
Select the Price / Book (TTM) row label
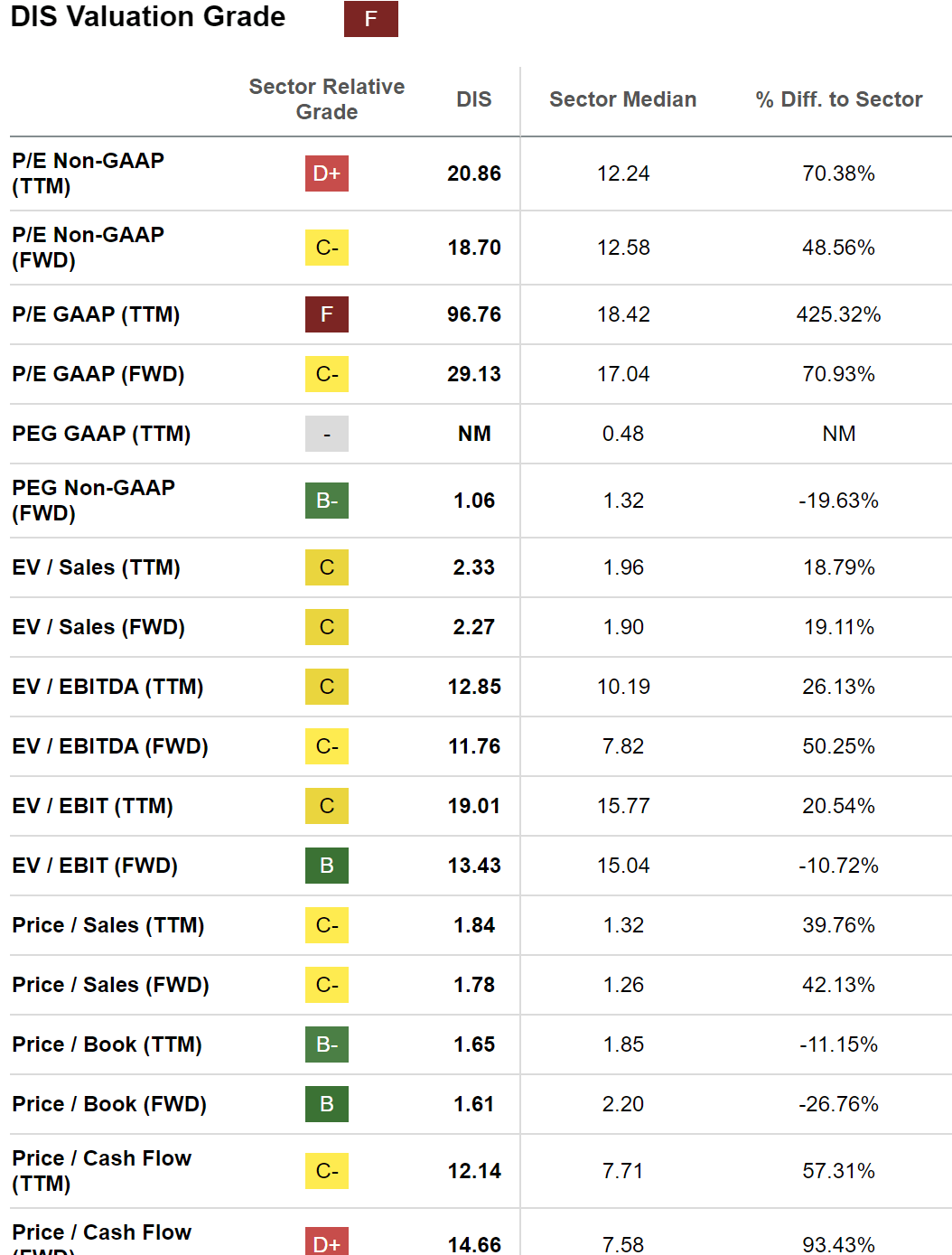[x=107, y=1044]
